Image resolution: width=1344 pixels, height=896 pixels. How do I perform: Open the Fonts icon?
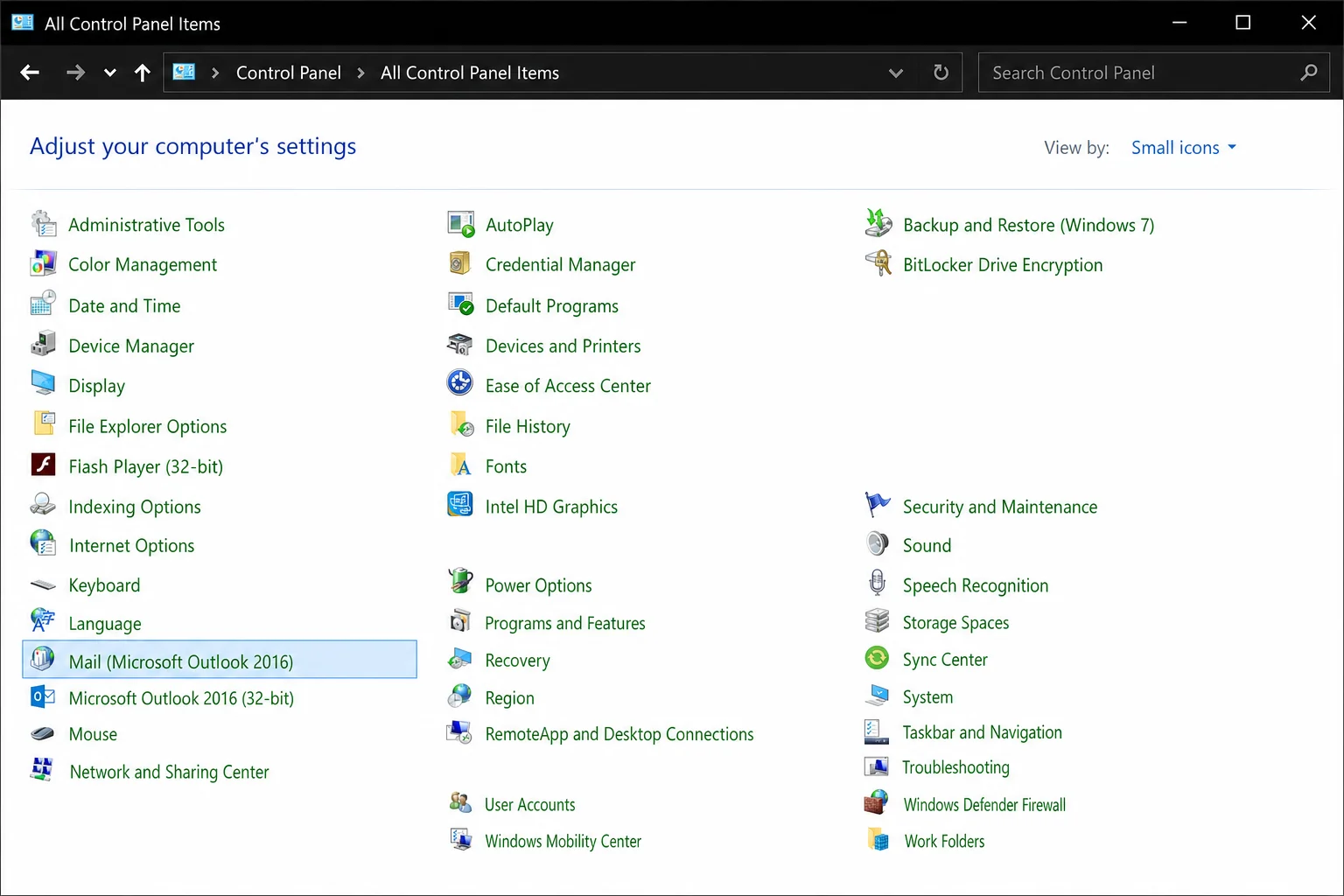(460, 465)
